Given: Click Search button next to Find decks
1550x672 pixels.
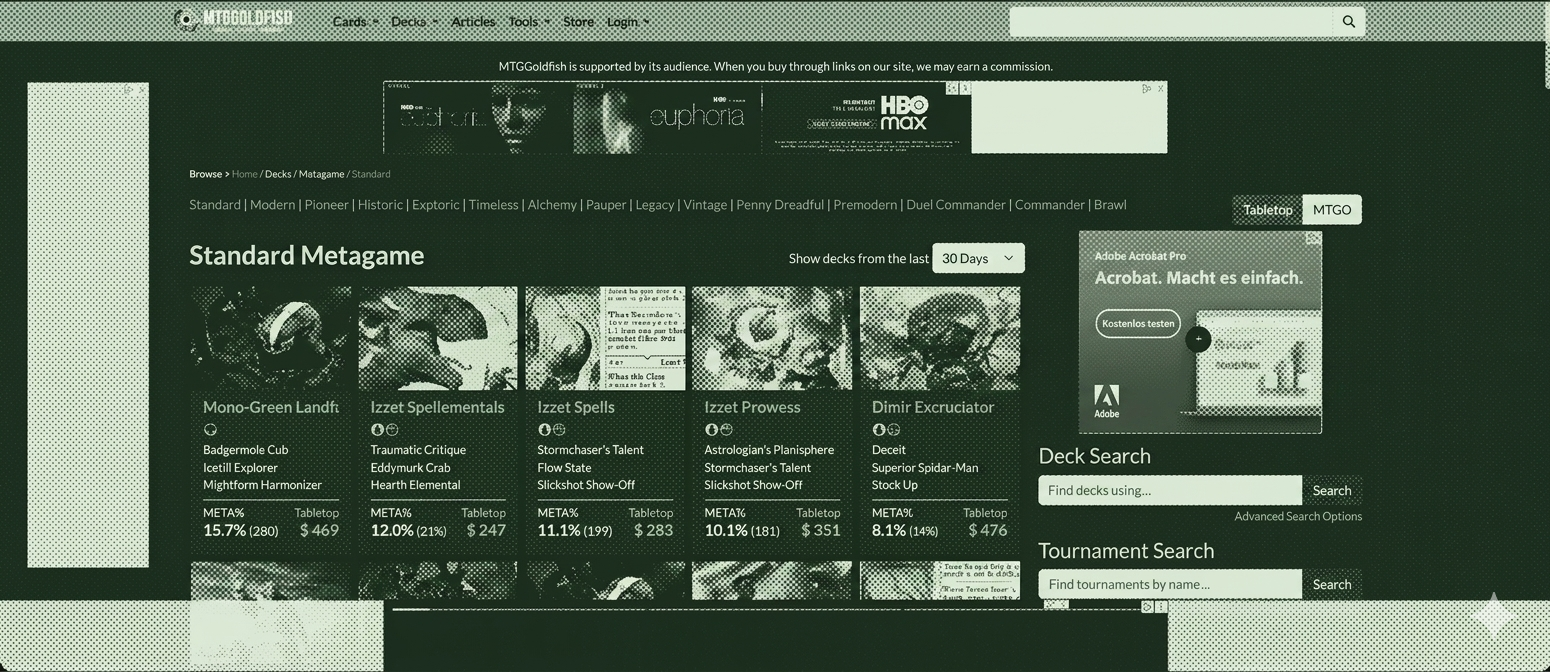Looking at the screenshot, I should point(1332,490).
